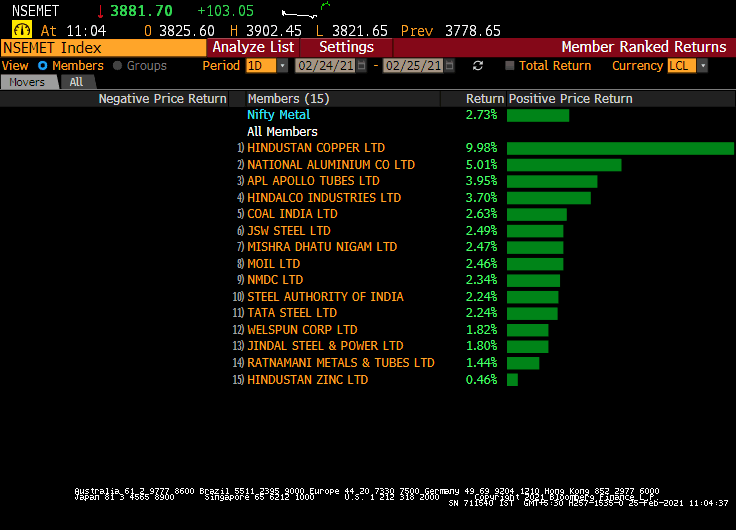Click the Return column header
Screen dimensions: 736x530
[x=485, y=99]
